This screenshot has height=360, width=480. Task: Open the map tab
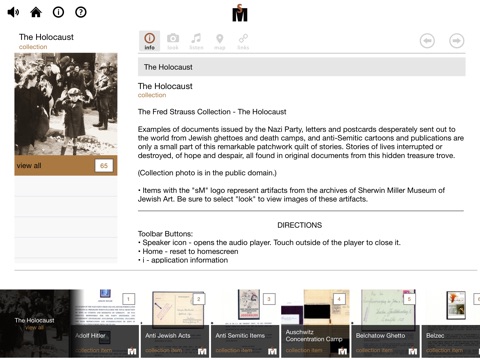click(x=220, y=41)
